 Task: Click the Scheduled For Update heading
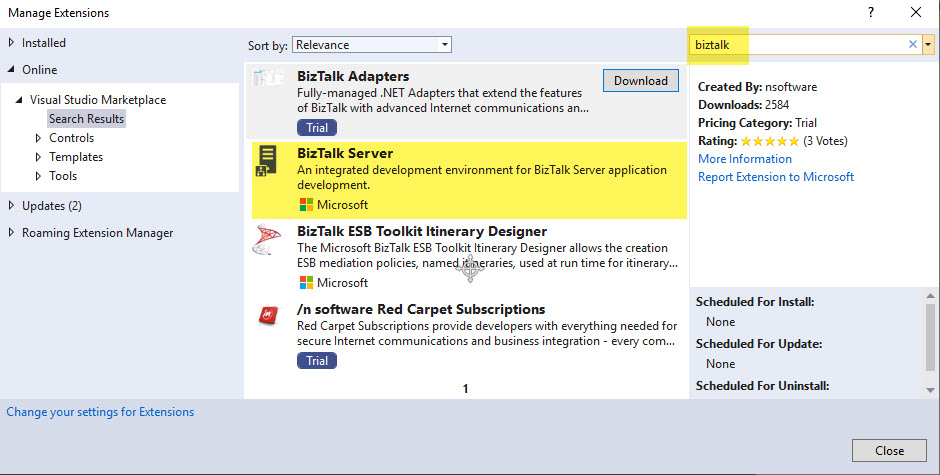tap(759, 344)
